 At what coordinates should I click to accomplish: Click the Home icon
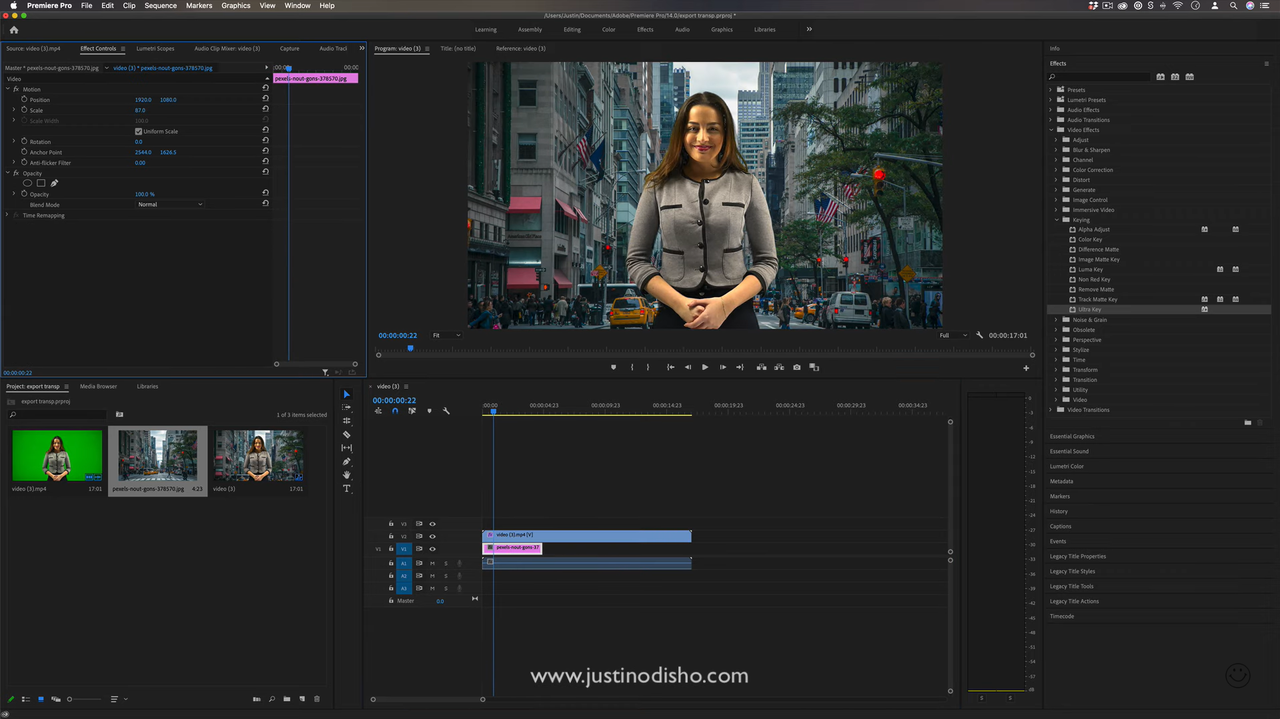click(x=14, y=29)
